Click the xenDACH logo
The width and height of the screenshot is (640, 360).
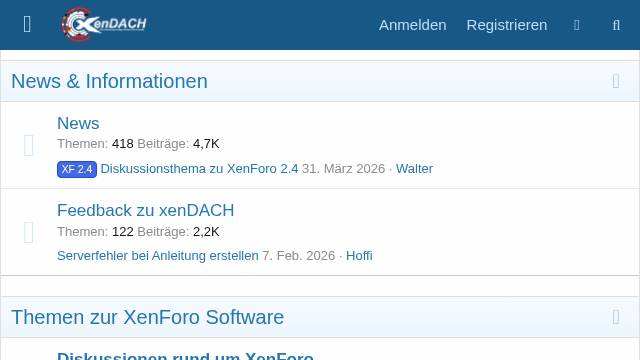[104, 24]
